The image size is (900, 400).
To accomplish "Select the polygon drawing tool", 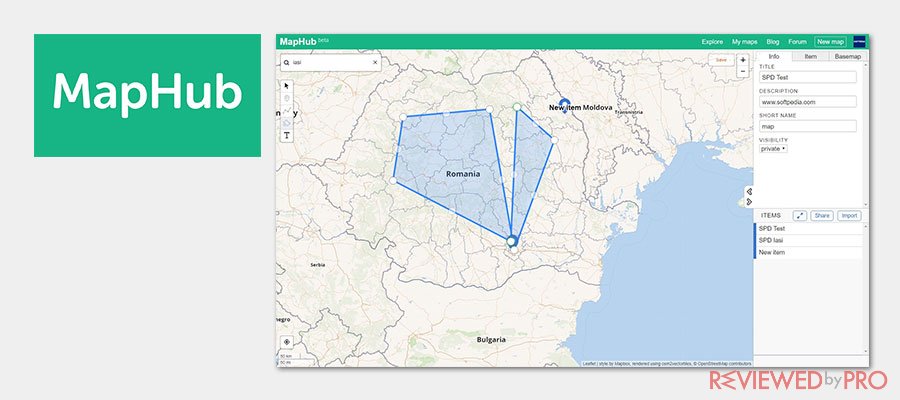I will 287,123.
